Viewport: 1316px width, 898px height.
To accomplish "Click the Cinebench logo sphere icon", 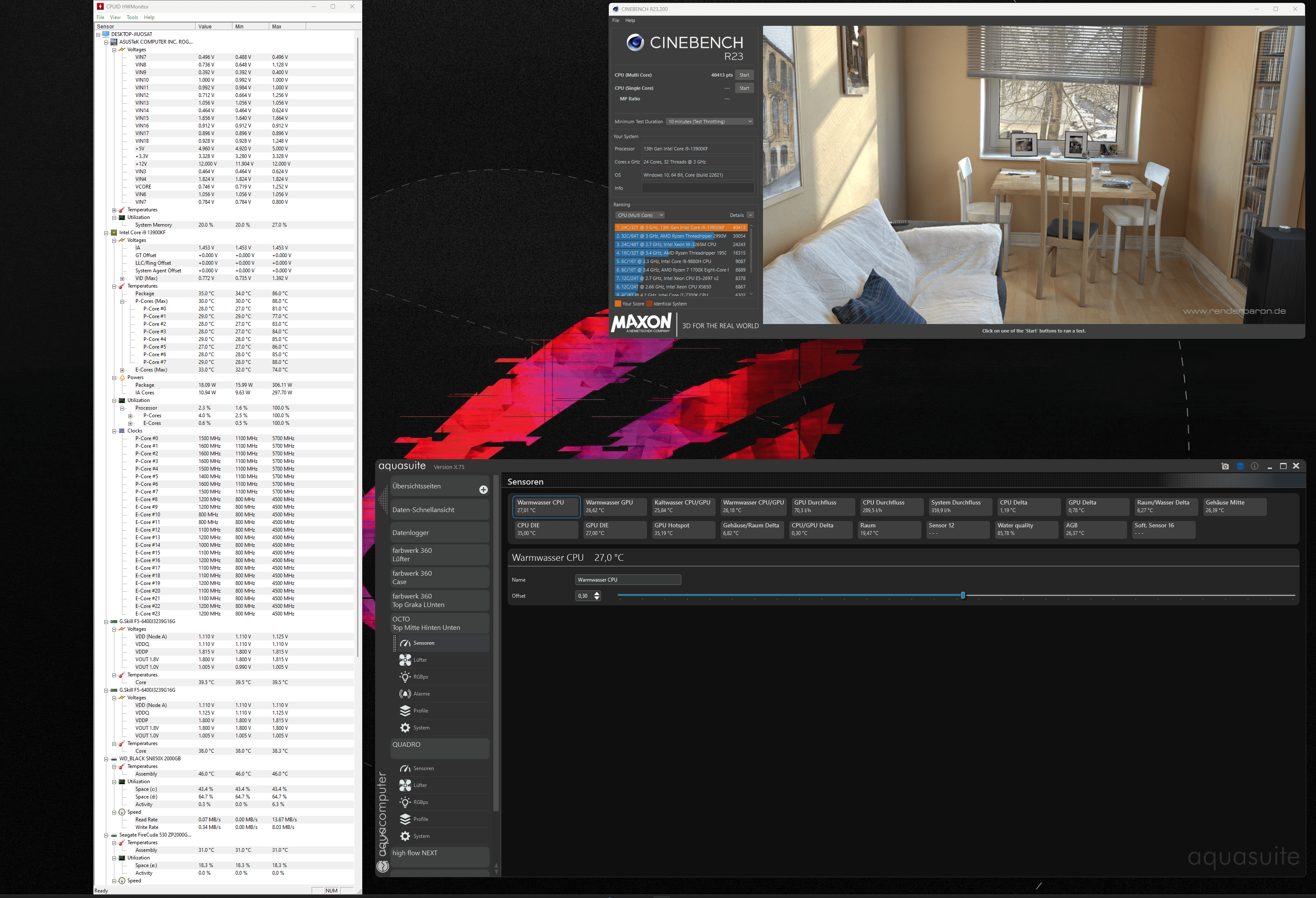I will 636,42.
